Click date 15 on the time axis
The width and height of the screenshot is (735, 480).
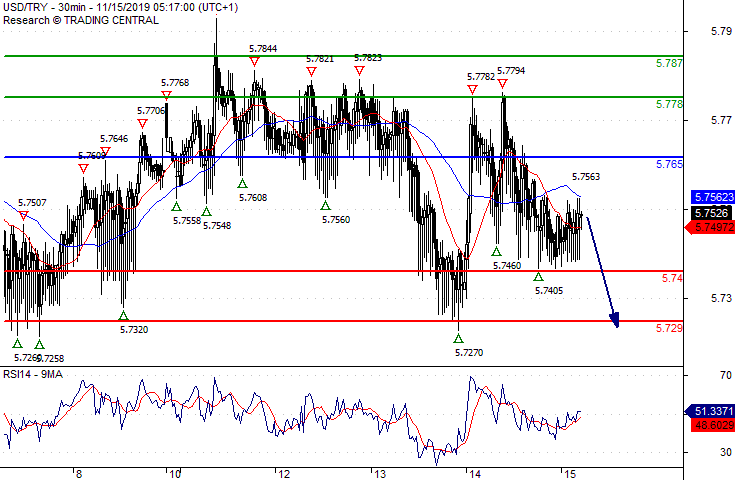pos(570,474)
